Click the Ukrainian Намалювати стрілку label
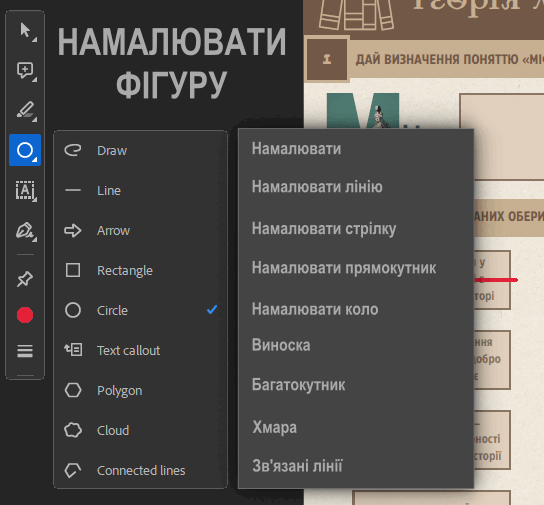The height and width of the screenshot is (505, 544). click(324, 229)
